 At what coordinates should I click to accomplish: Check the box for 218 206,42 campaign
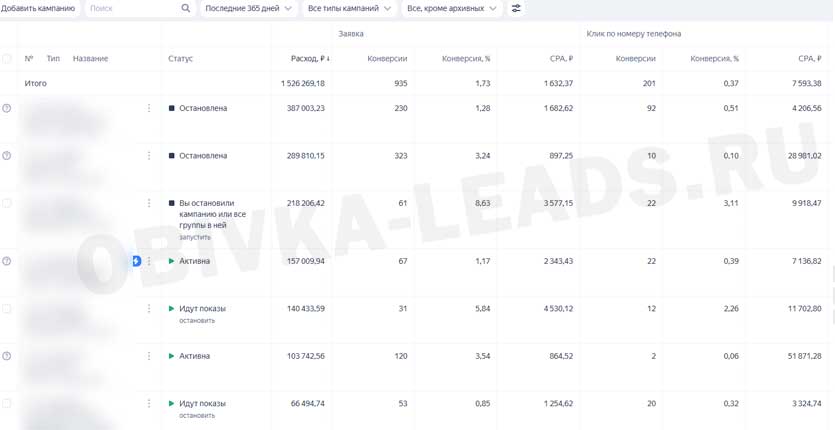(x=7, y=203)
